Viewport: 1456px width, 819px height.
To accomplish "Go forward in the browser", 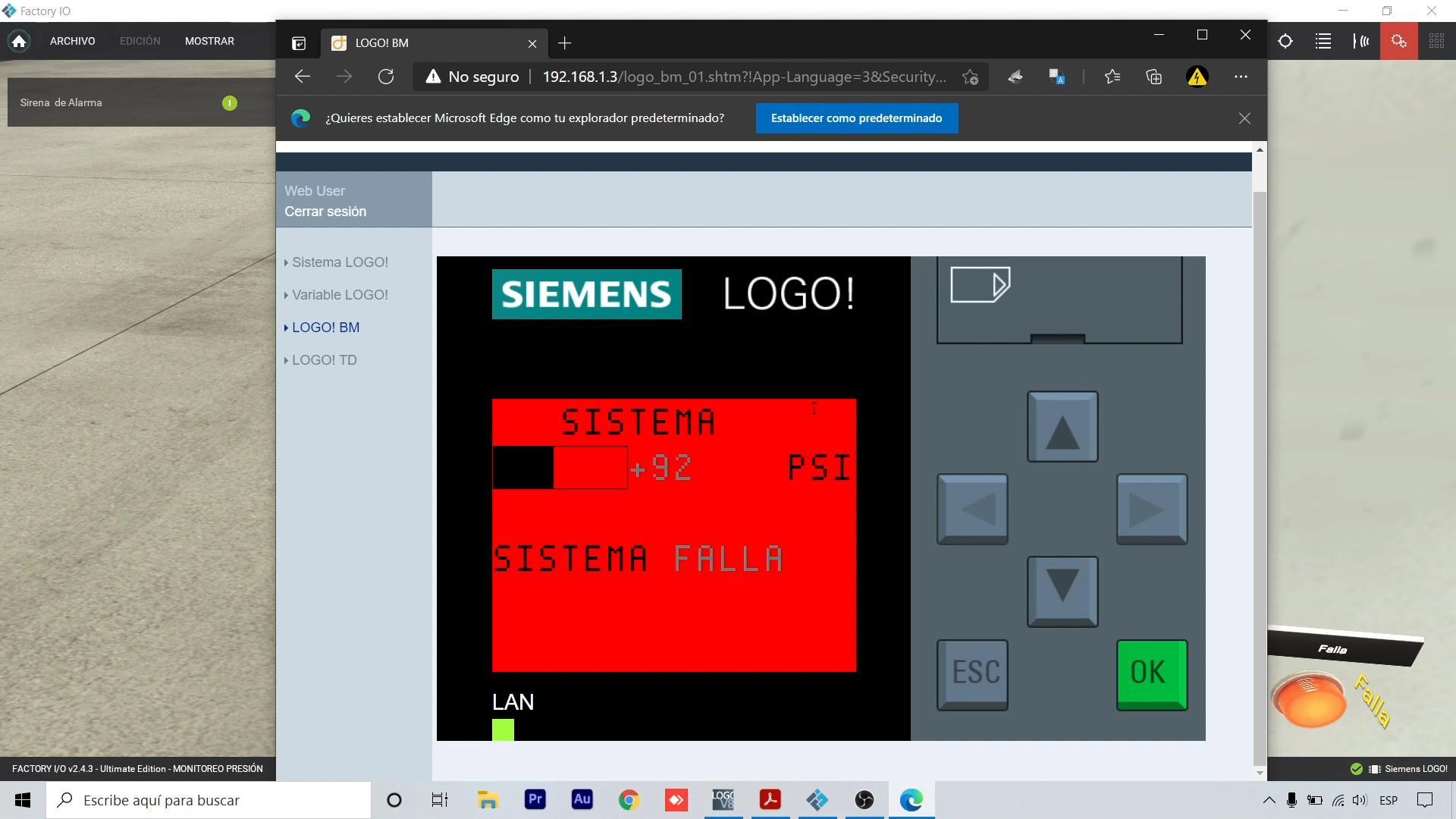I will pyautogui.click(x=344, y=77).
